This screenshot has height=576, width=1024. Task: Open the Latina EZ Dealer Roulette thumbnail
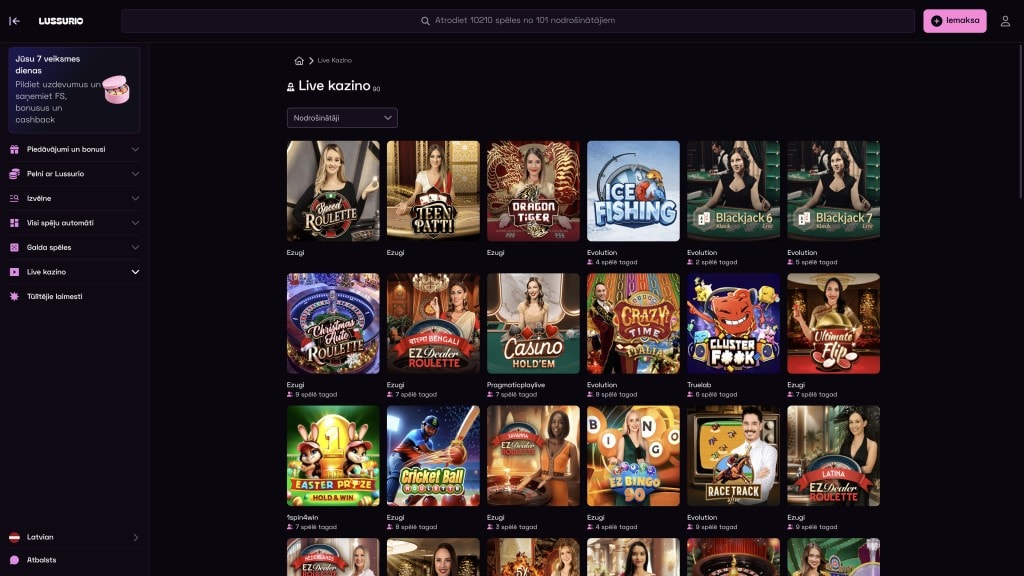(833, 456)
